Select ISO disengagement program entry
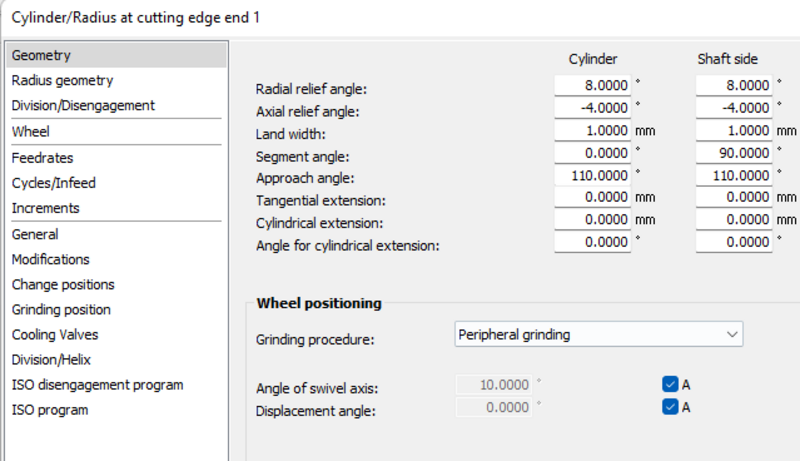This screenshot has height=461, width=800. tap(97, 385)
